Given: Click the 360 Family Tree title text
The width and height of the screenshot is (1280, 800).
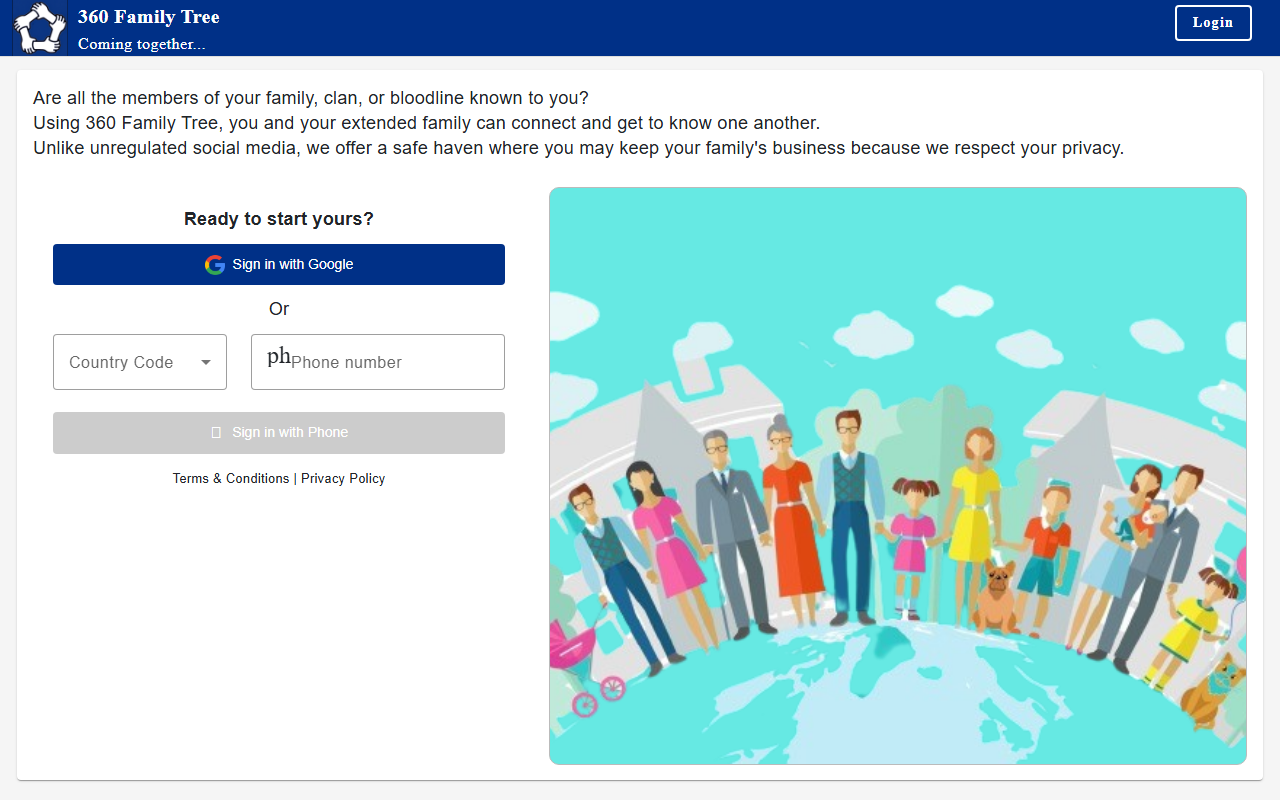Looking at the screenshot, I should [149, 17].
